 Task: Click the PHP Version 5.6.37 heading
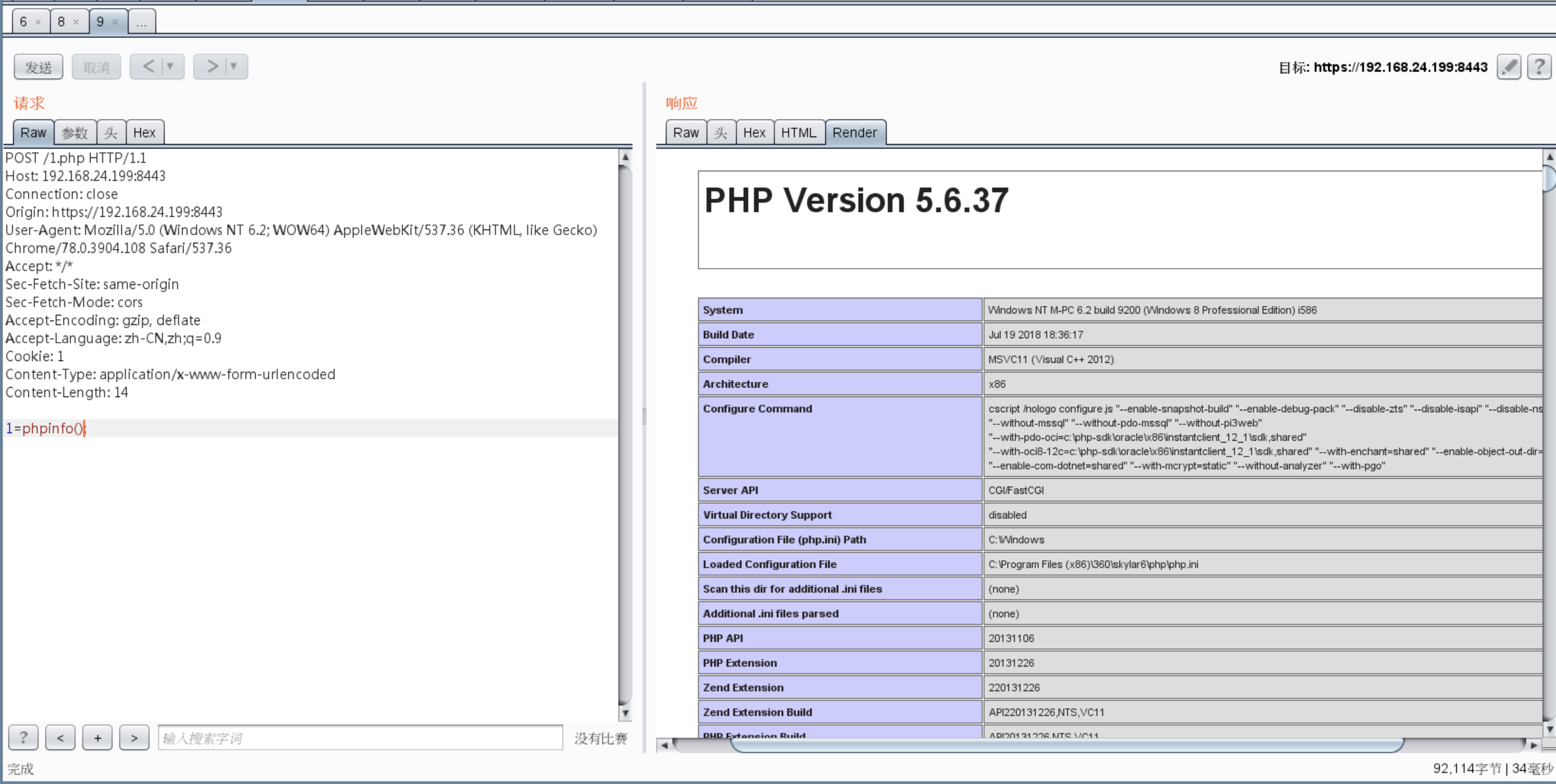tap(856, 200)
